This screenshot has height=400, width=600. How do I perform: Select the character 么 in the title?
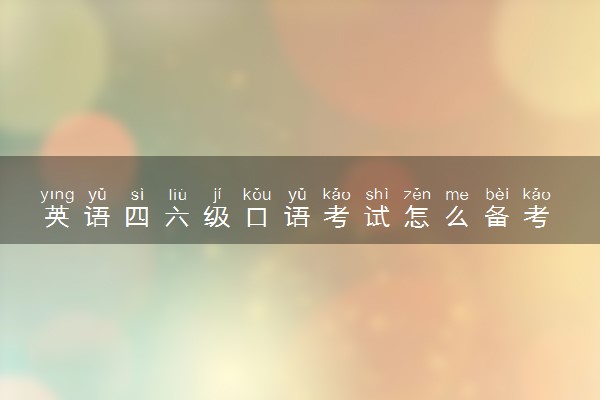click(x=457, y=216)
